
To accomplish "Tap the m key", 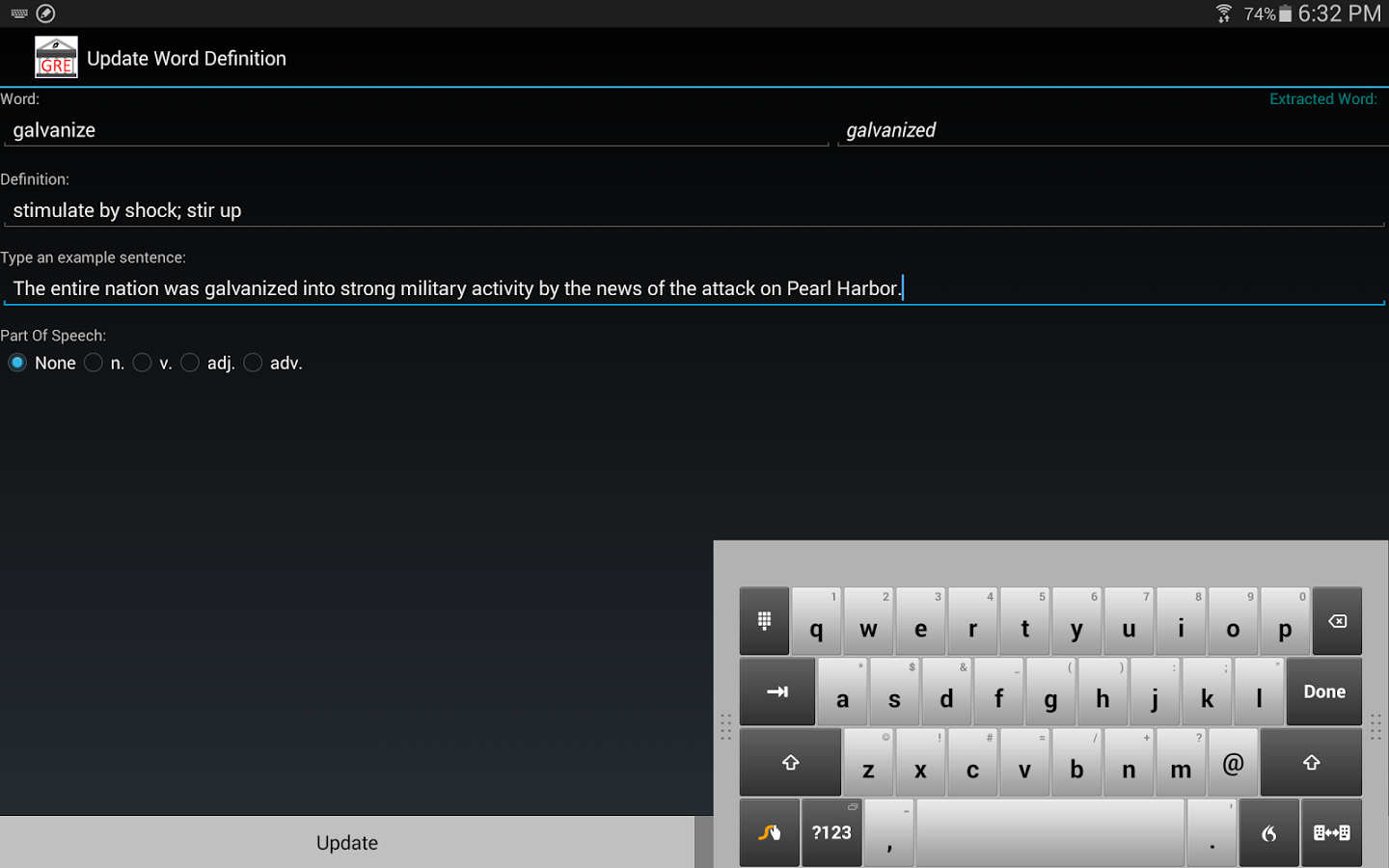I will click(x=1181, y=762).
